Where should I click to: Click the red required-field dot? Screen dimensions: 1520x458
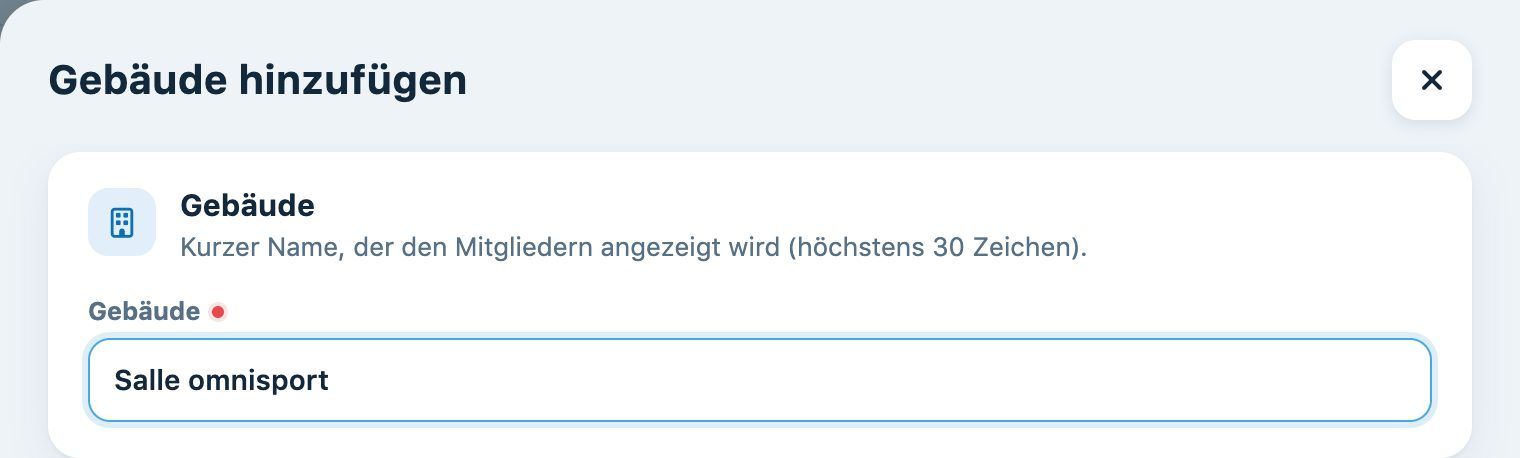218,312
